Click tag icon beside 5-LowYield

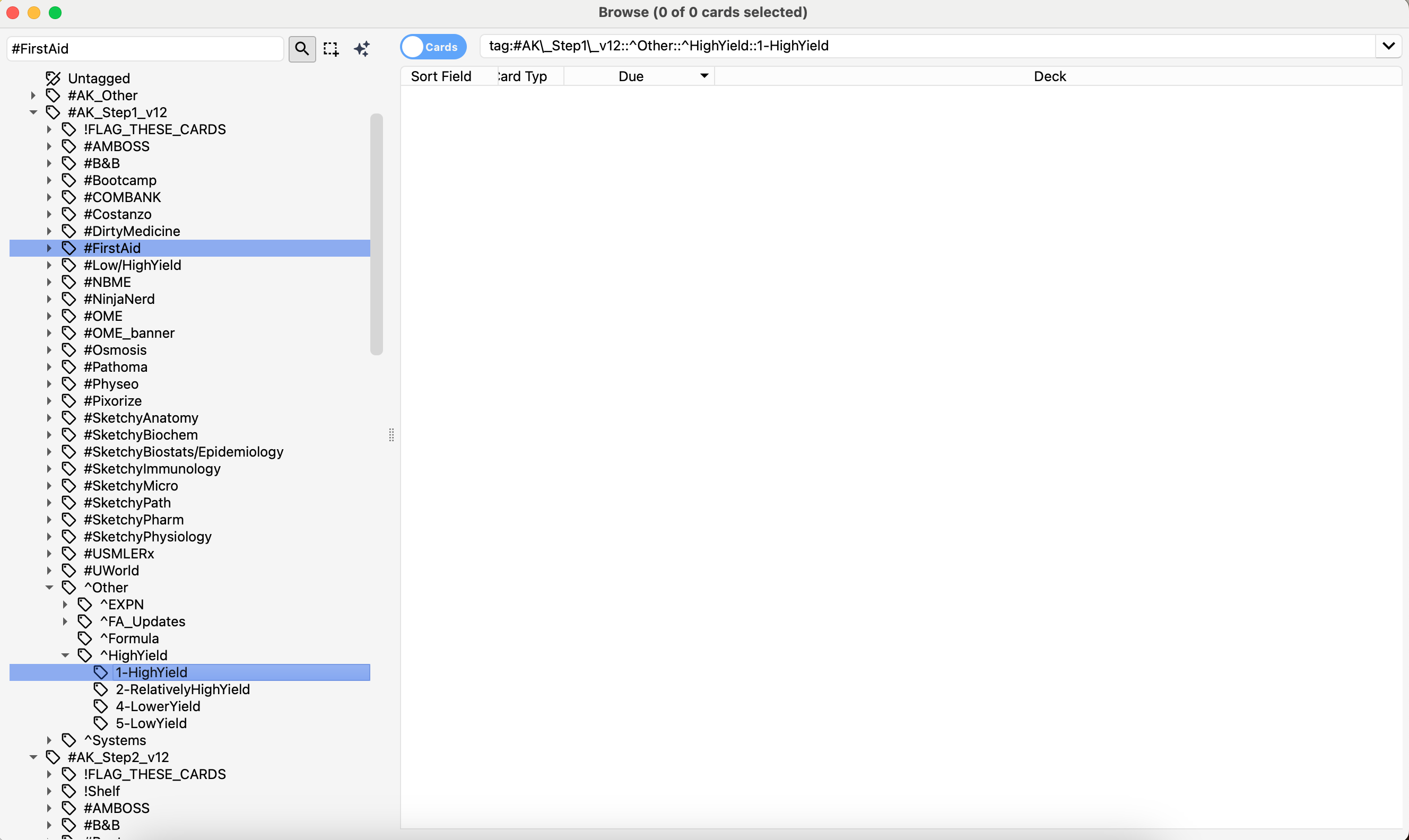pos(101,723)
